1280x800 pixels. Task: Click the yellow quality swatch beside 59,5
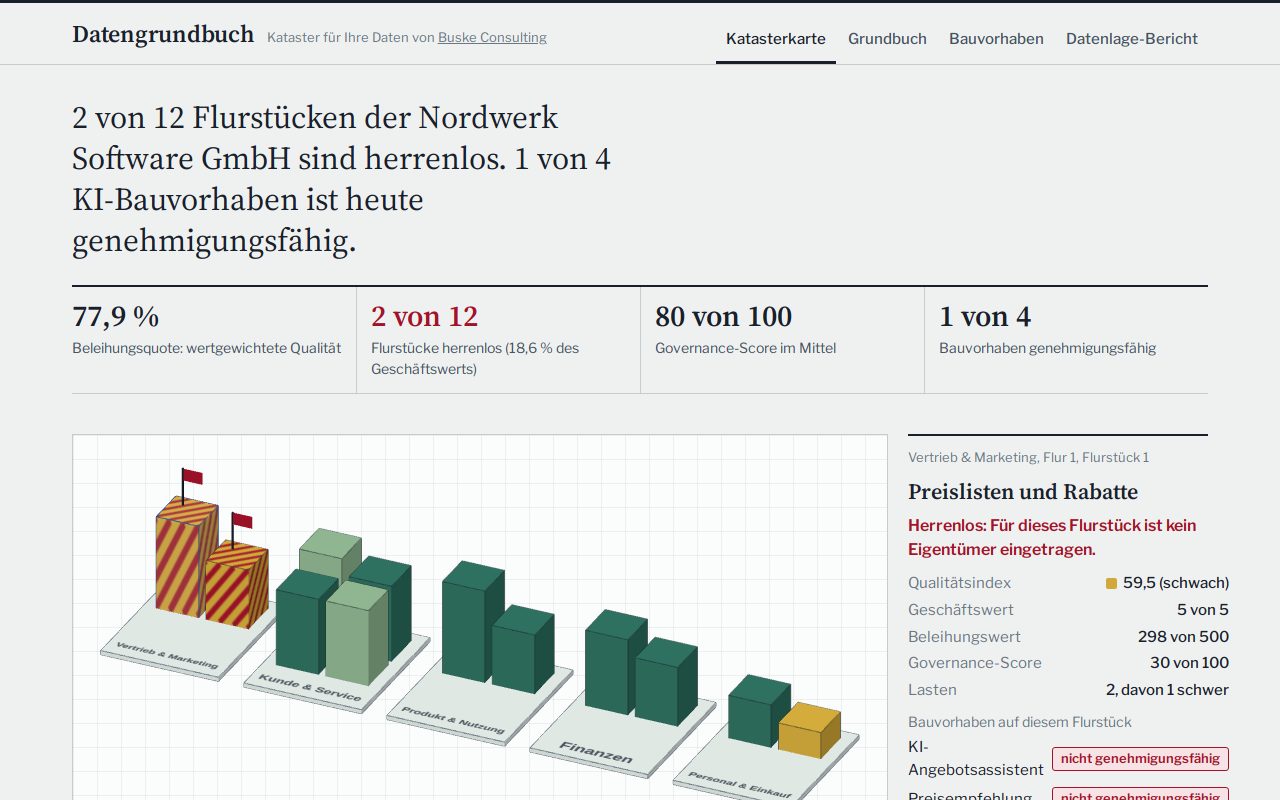coord(1111,583)
